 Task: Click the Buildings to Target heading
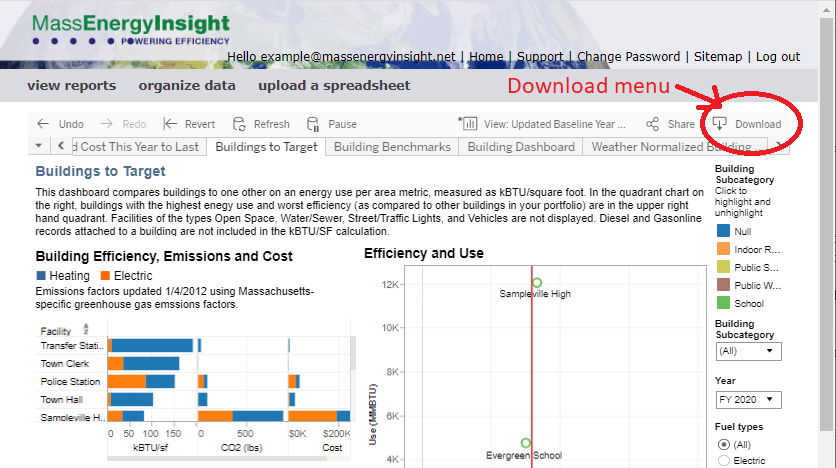(x=100, y=171)
